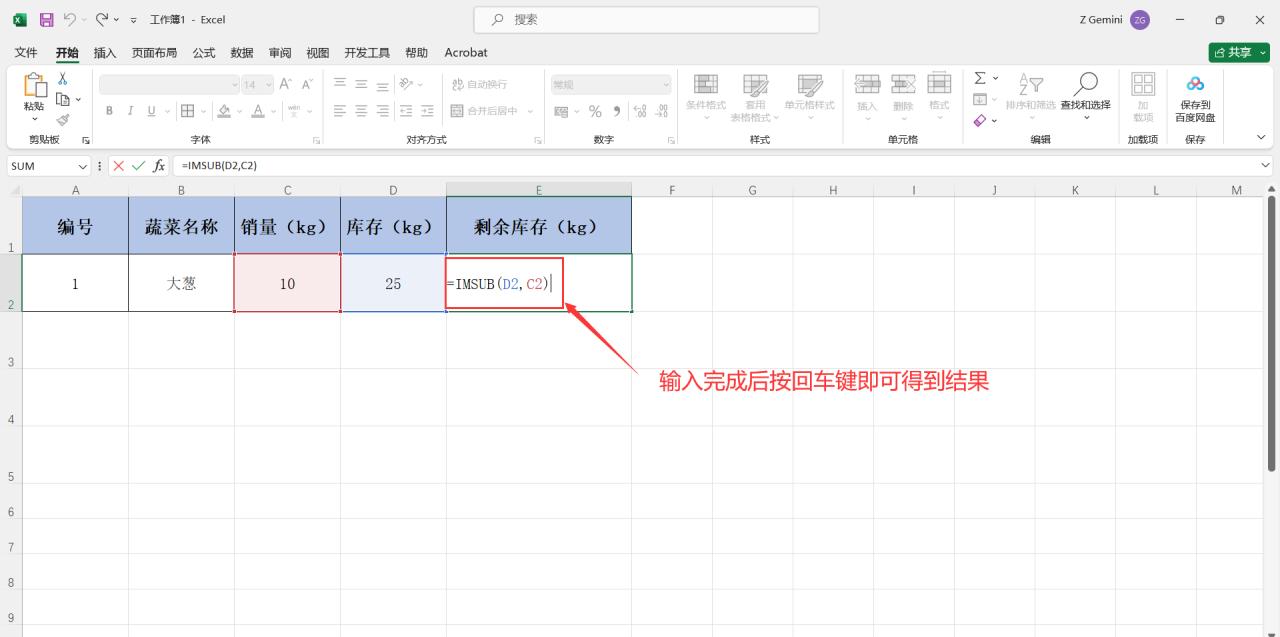The width and height of the screenshot is (1280, 637).
Task: Click the Increase Indent icon
Action: point(428,111)
